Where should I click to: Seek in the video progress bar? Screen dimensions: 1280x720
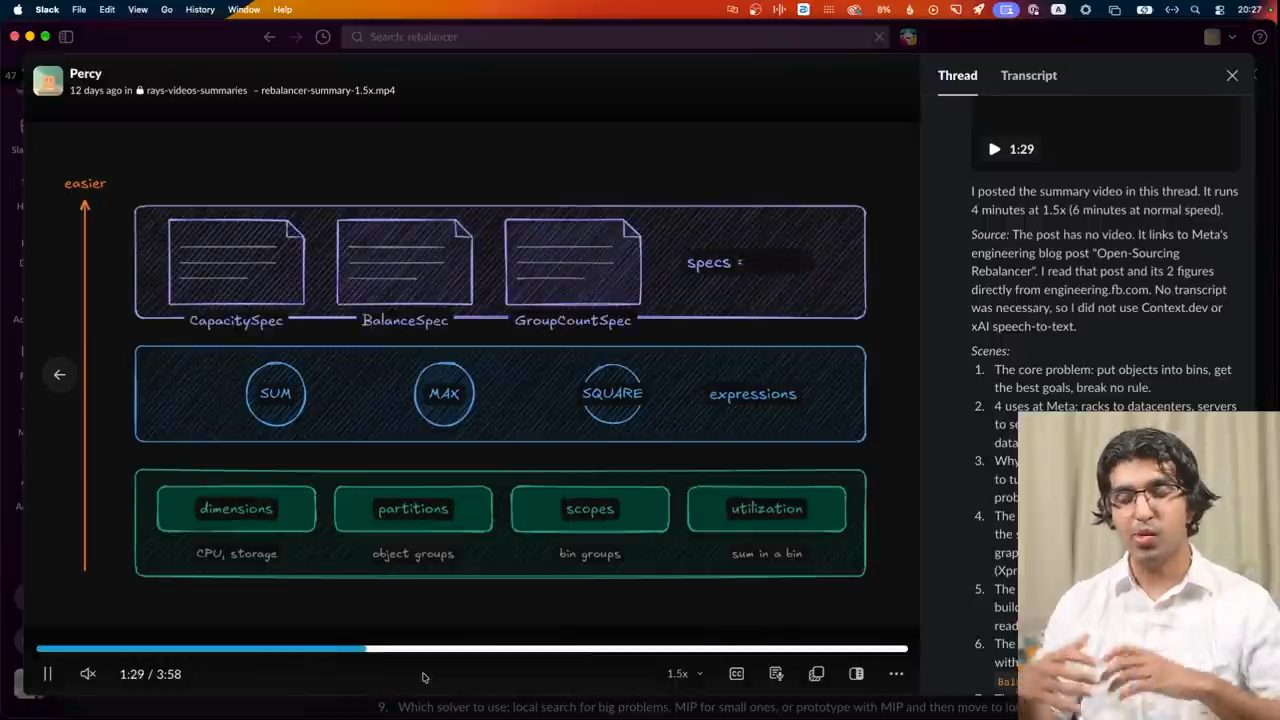(472, 649)
